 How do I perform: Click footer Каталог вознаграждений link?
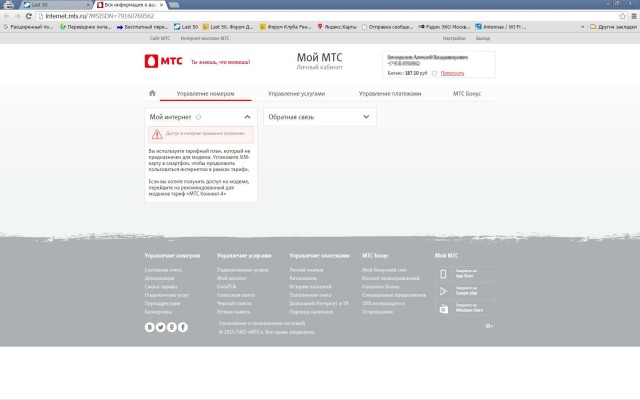pos(391,278)
